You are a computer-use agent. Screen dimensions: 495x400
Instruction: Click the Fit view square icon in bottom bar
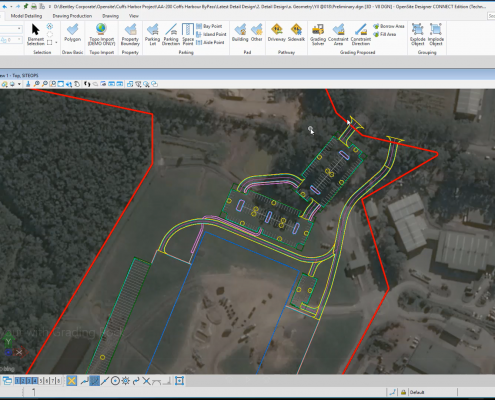pyautogui.click(x=179, y=381)
